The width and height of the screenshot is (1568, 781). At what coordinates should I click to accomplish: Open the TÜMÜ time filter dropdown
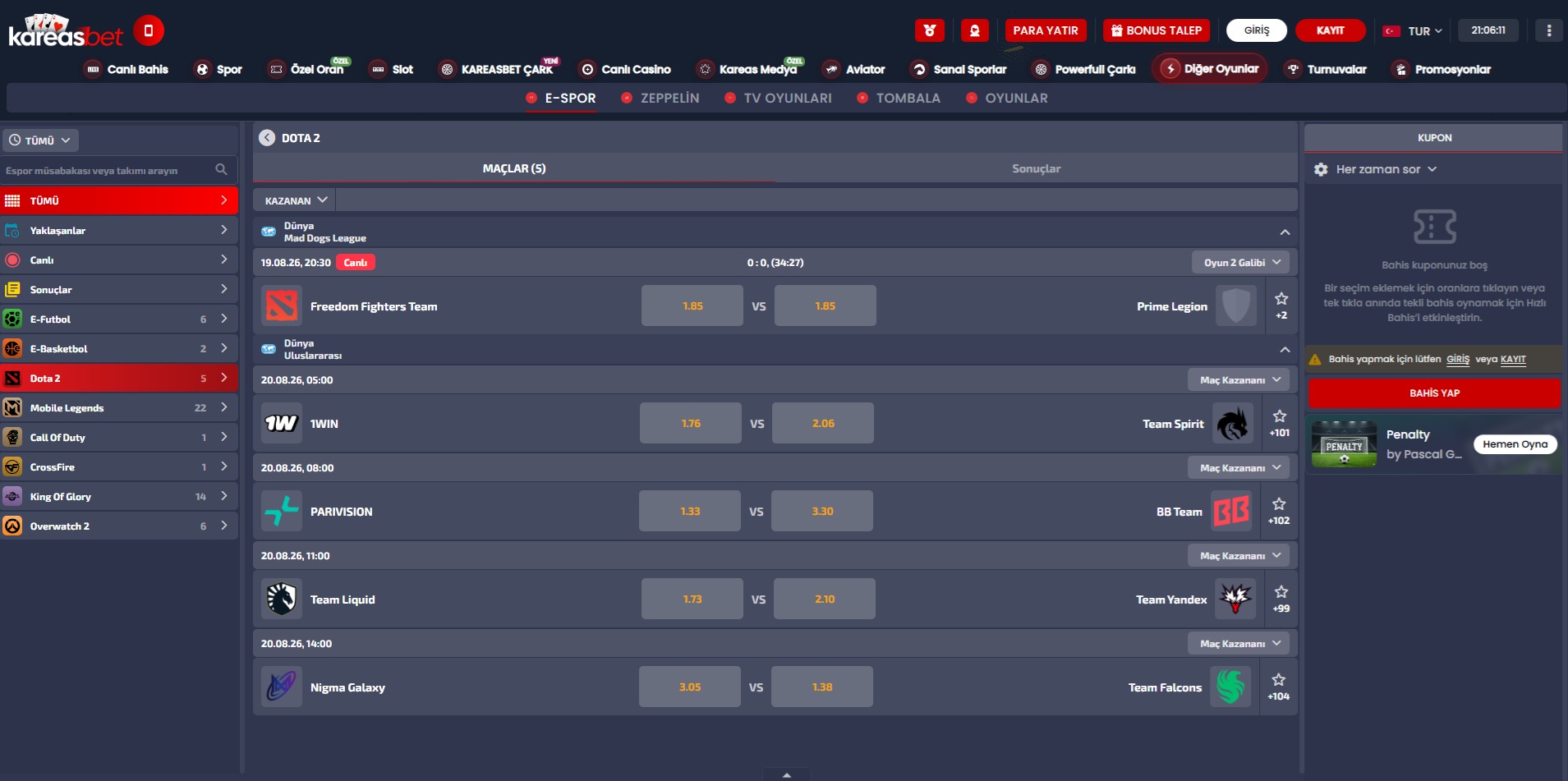[40, 140]
